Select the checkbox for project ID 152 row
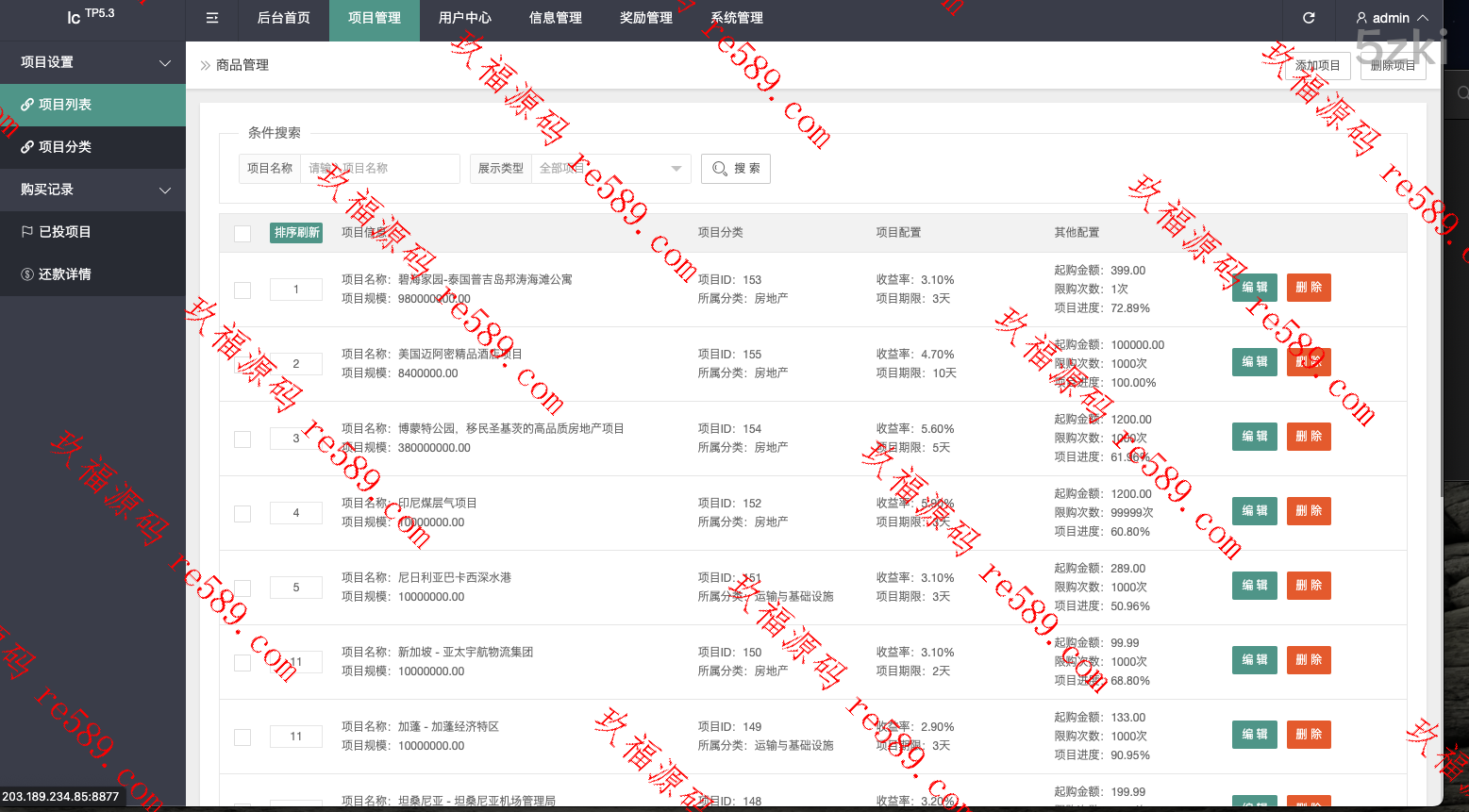This screenshot has height=812, width=1469. tap(242, 513)
